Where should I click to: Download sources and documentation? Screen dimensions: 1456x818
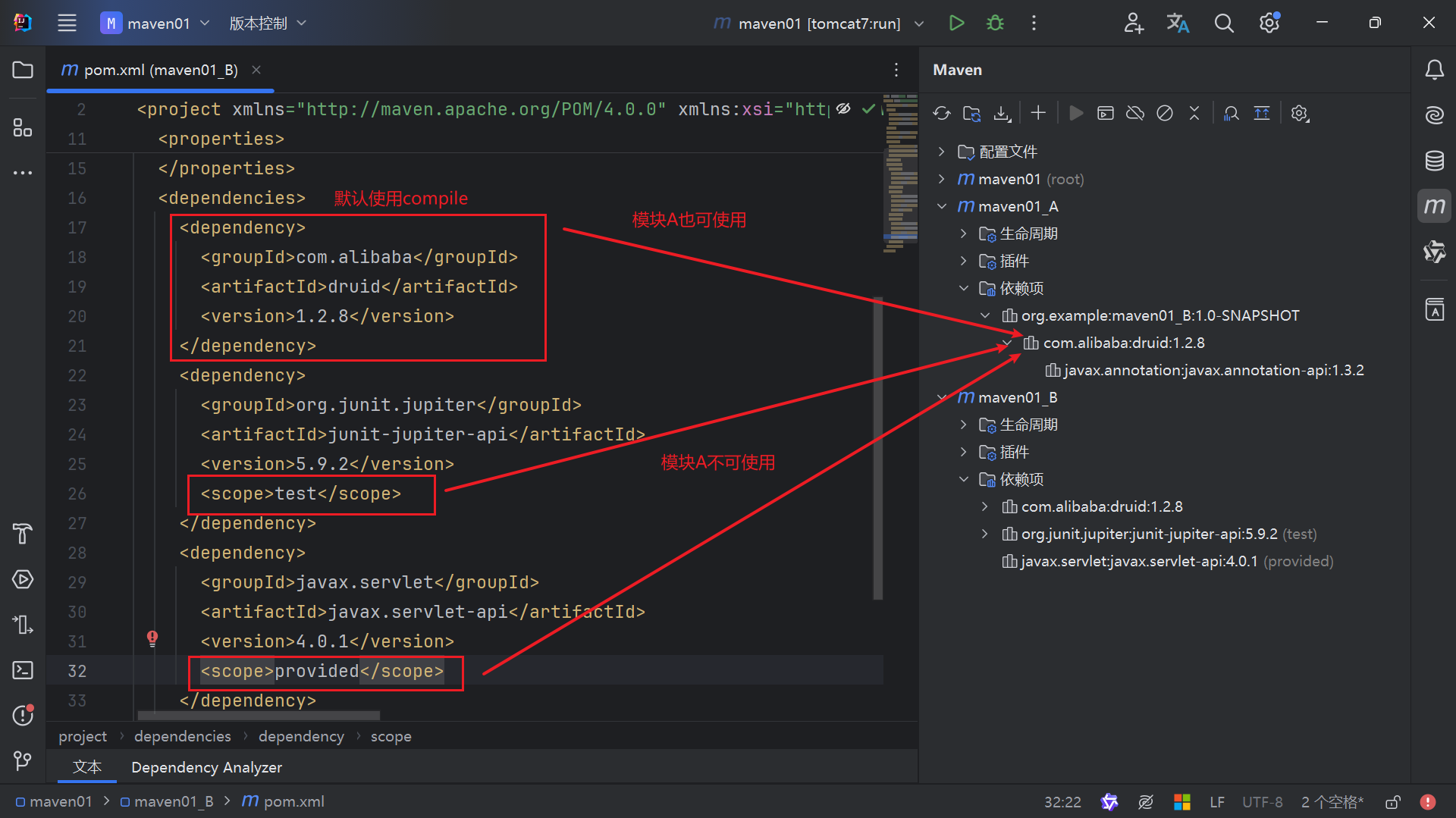tap(1002, 113)
